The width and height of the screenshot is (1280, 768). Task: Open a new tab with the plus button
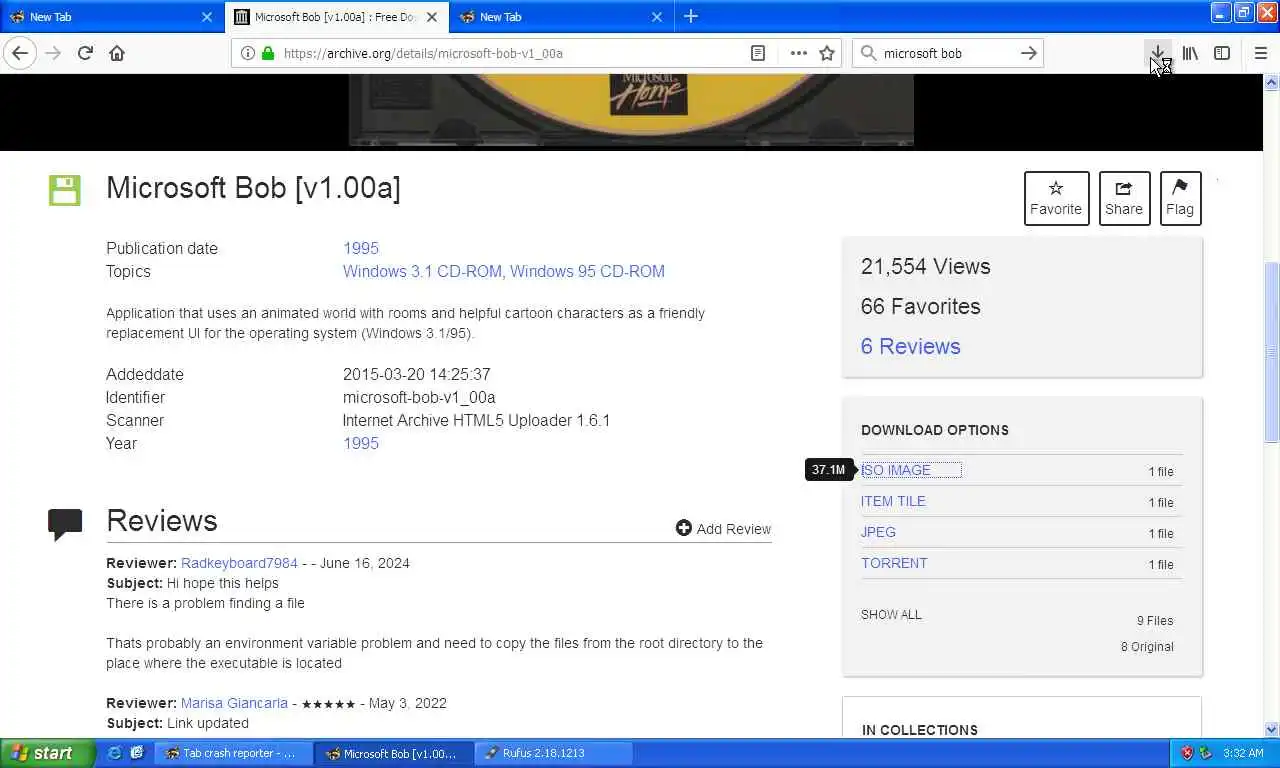[x=691, y=16]
